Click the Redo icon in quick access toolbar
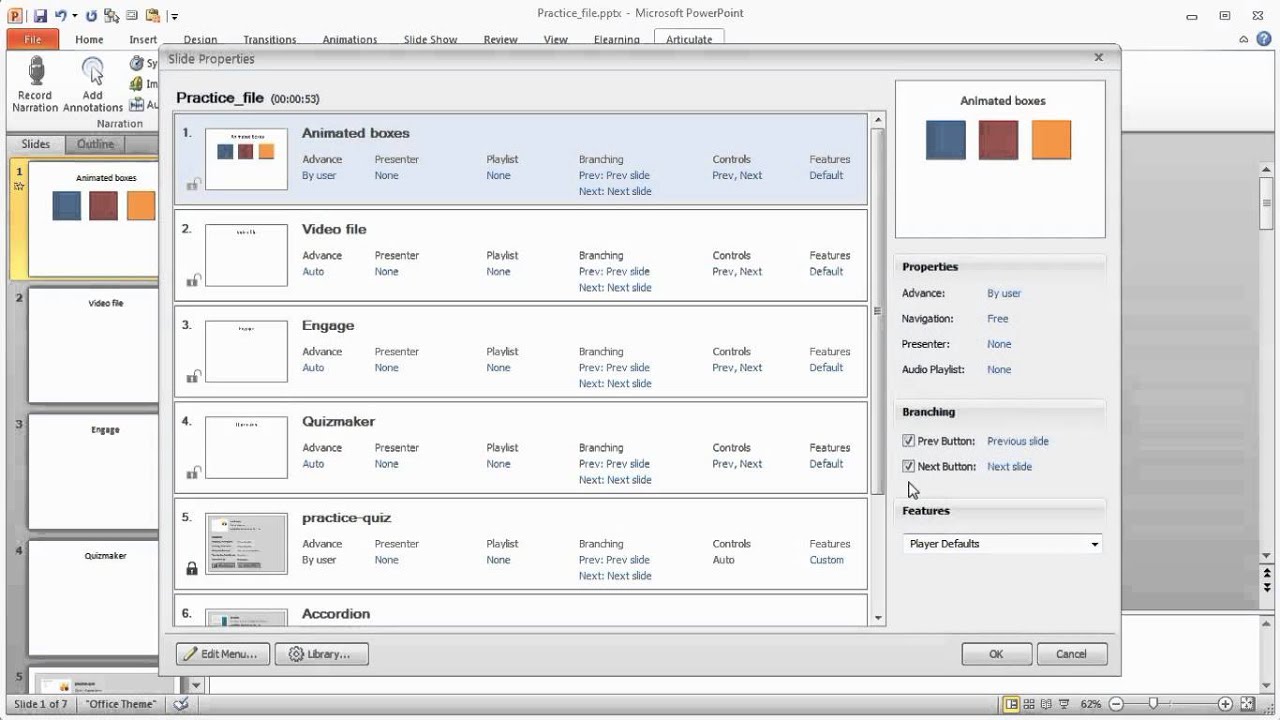 click(91, 15)
